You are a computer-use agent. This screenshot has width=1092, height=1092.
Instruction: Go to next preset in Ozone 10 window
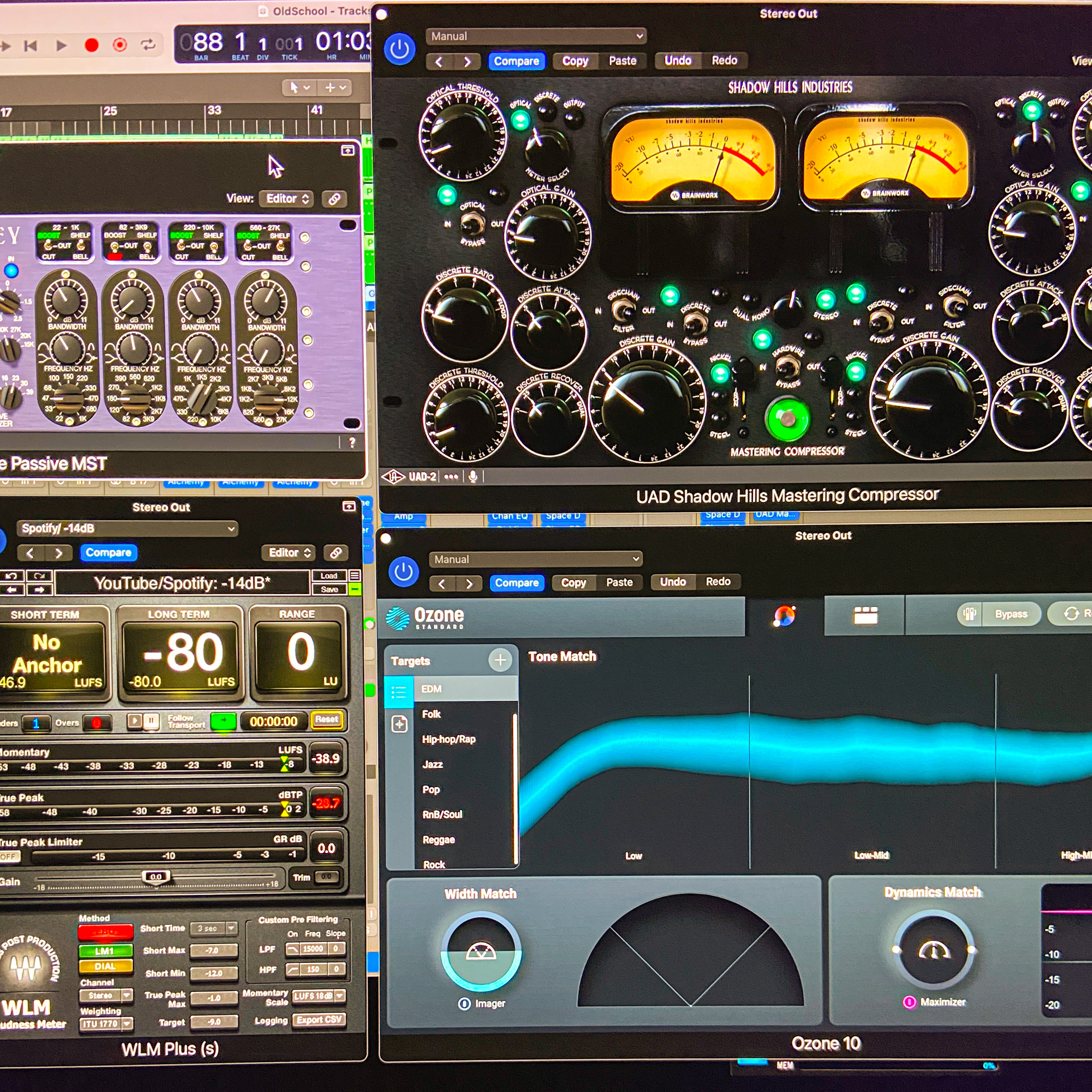click(469, 584)
